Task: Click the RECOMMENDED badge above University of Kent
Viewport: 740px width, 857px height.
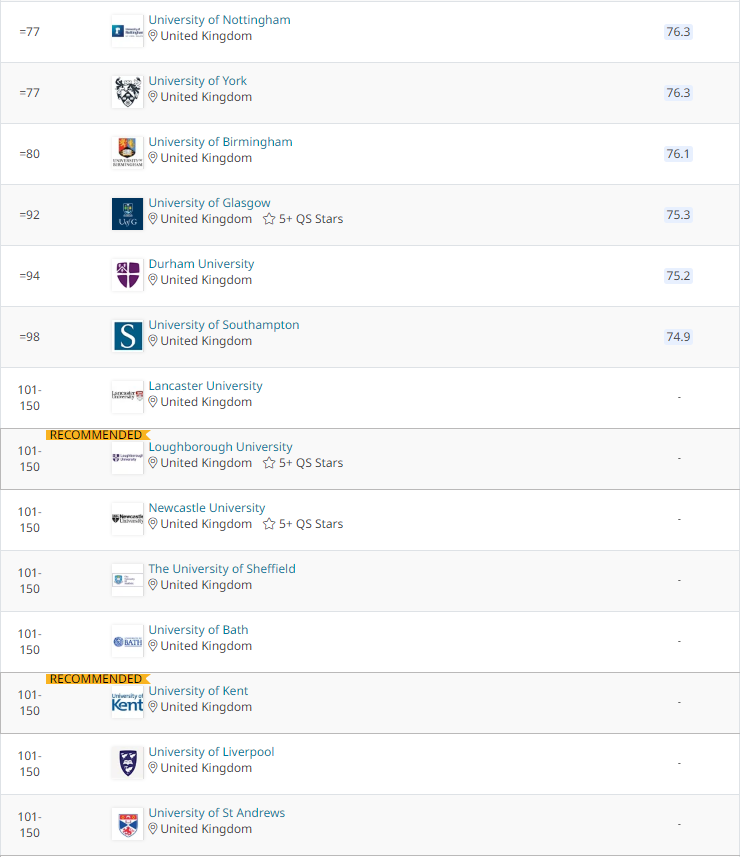Action: click(98, 679)
